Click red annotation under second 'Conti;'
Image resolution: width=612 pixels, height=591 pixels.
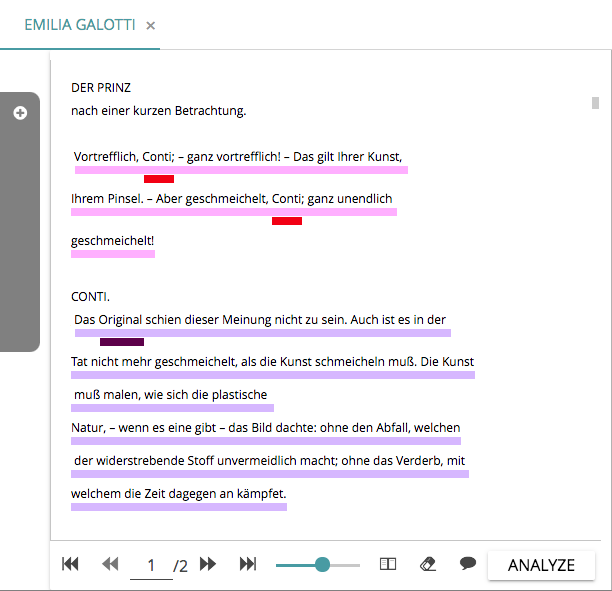coord(287,221)
